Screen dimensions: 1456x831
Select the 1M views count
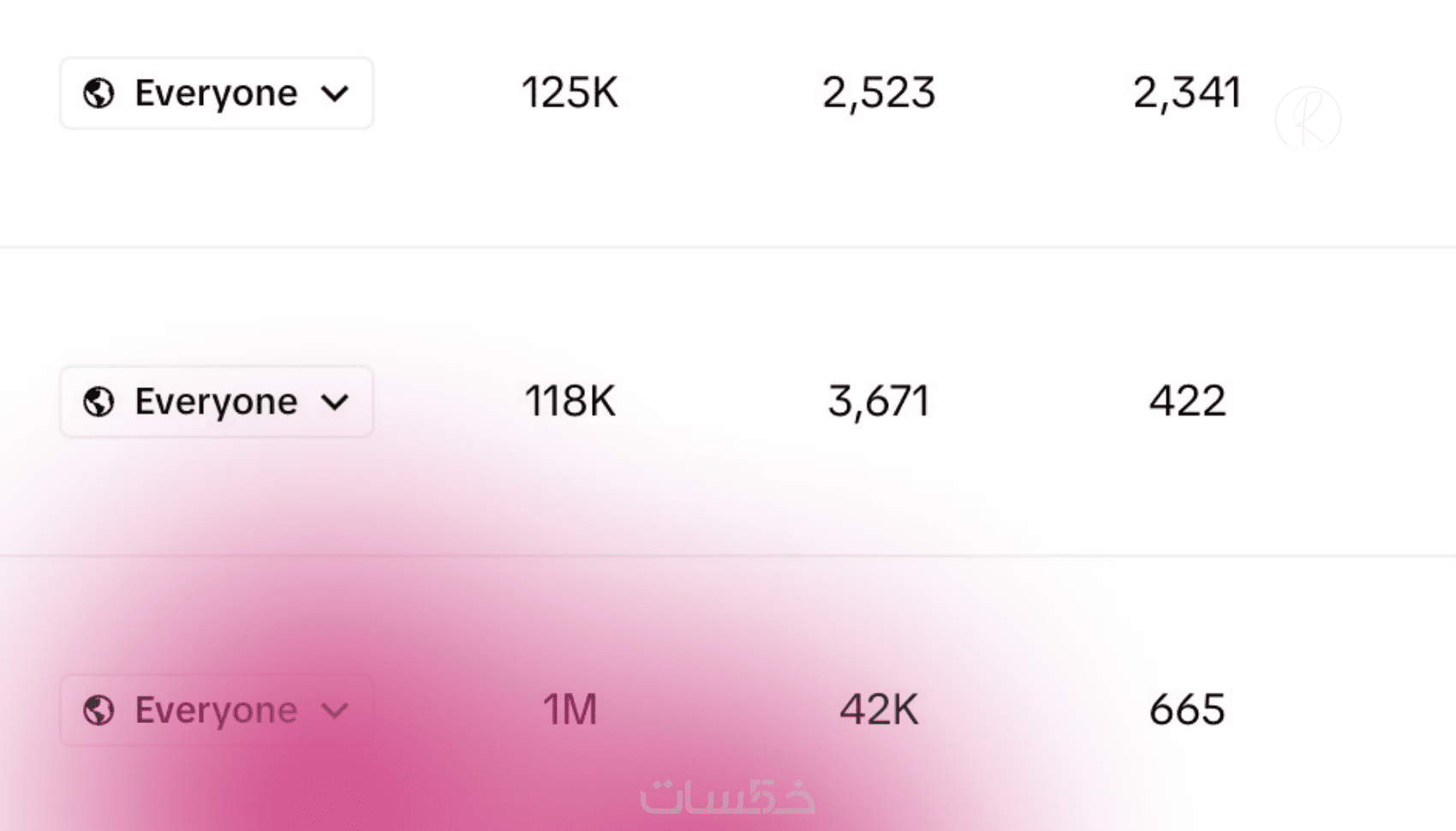click(570, 709)
